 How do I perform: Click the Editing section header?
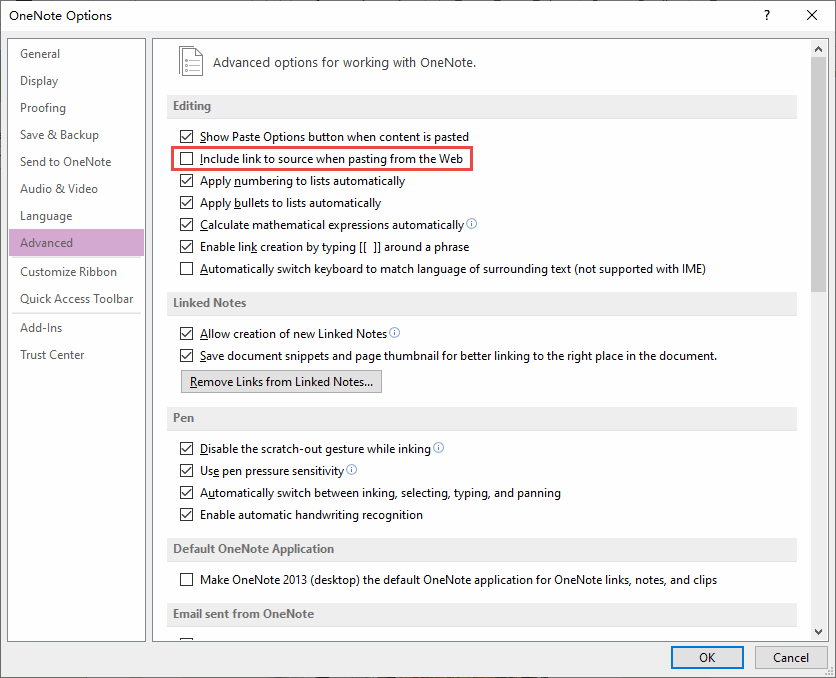(x=481, y=106)
